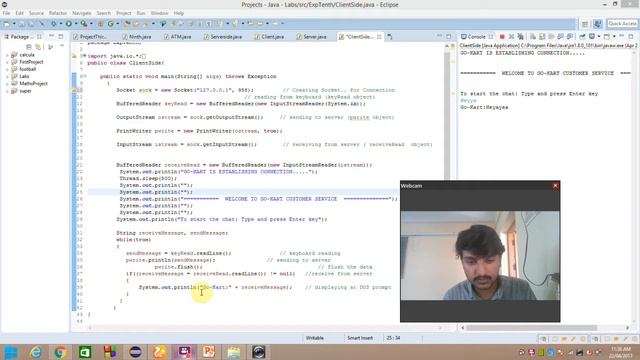Close the ClientSide editor tab

(x=379, y=37)
